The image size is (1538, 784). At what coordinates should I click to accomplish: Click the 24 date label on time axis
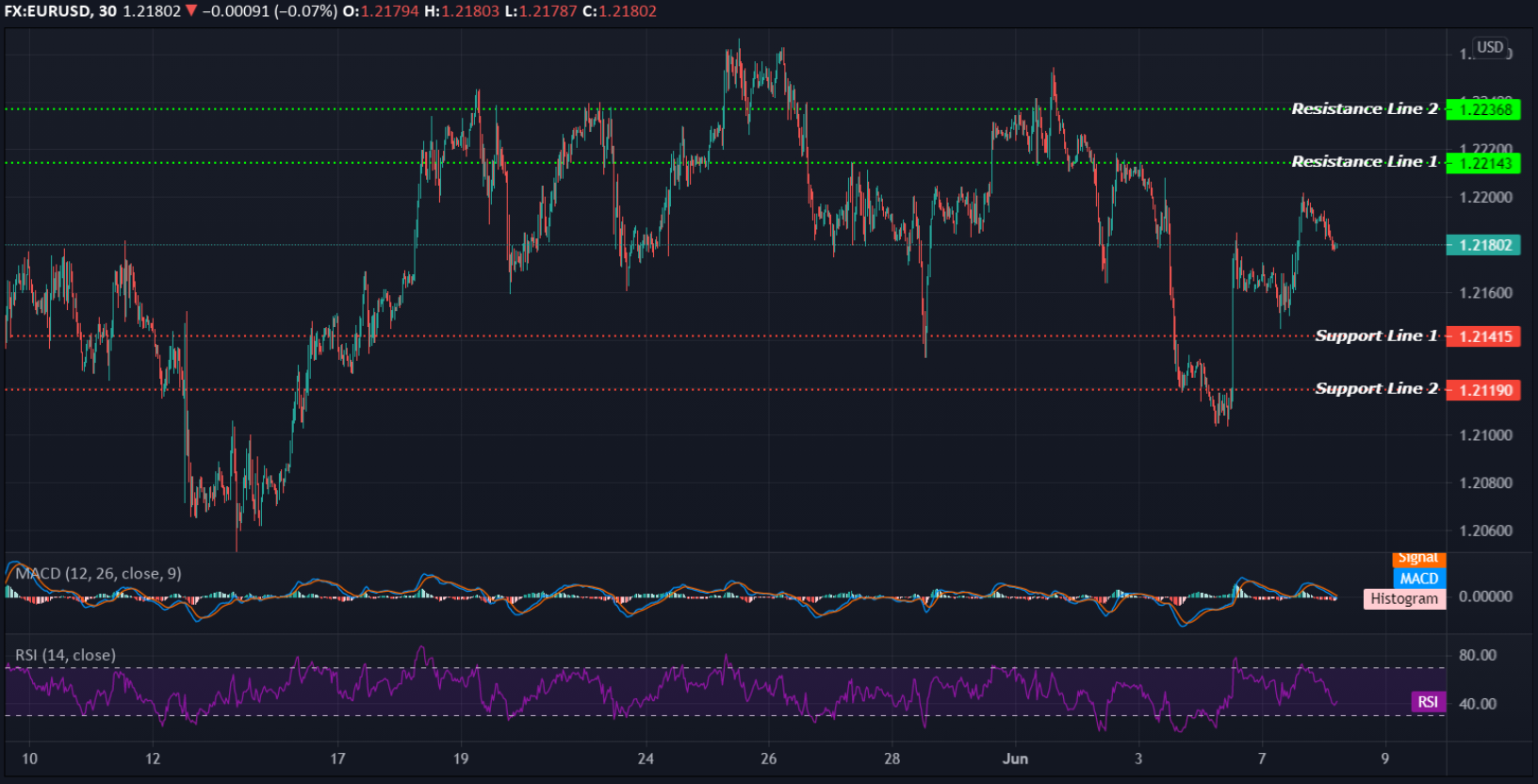tap(646, 759)
